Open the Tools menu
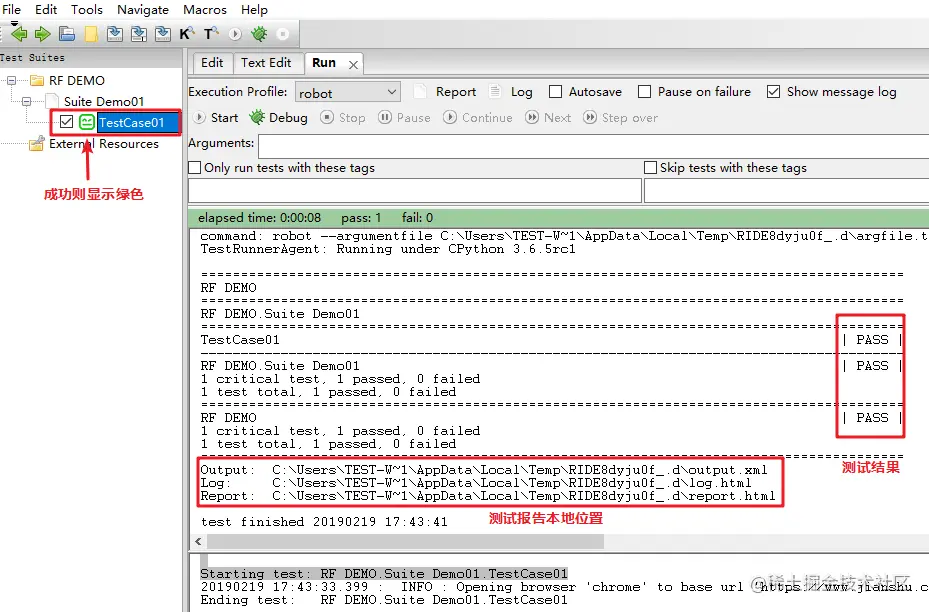The image size is (929, 612). click(87, 9)
